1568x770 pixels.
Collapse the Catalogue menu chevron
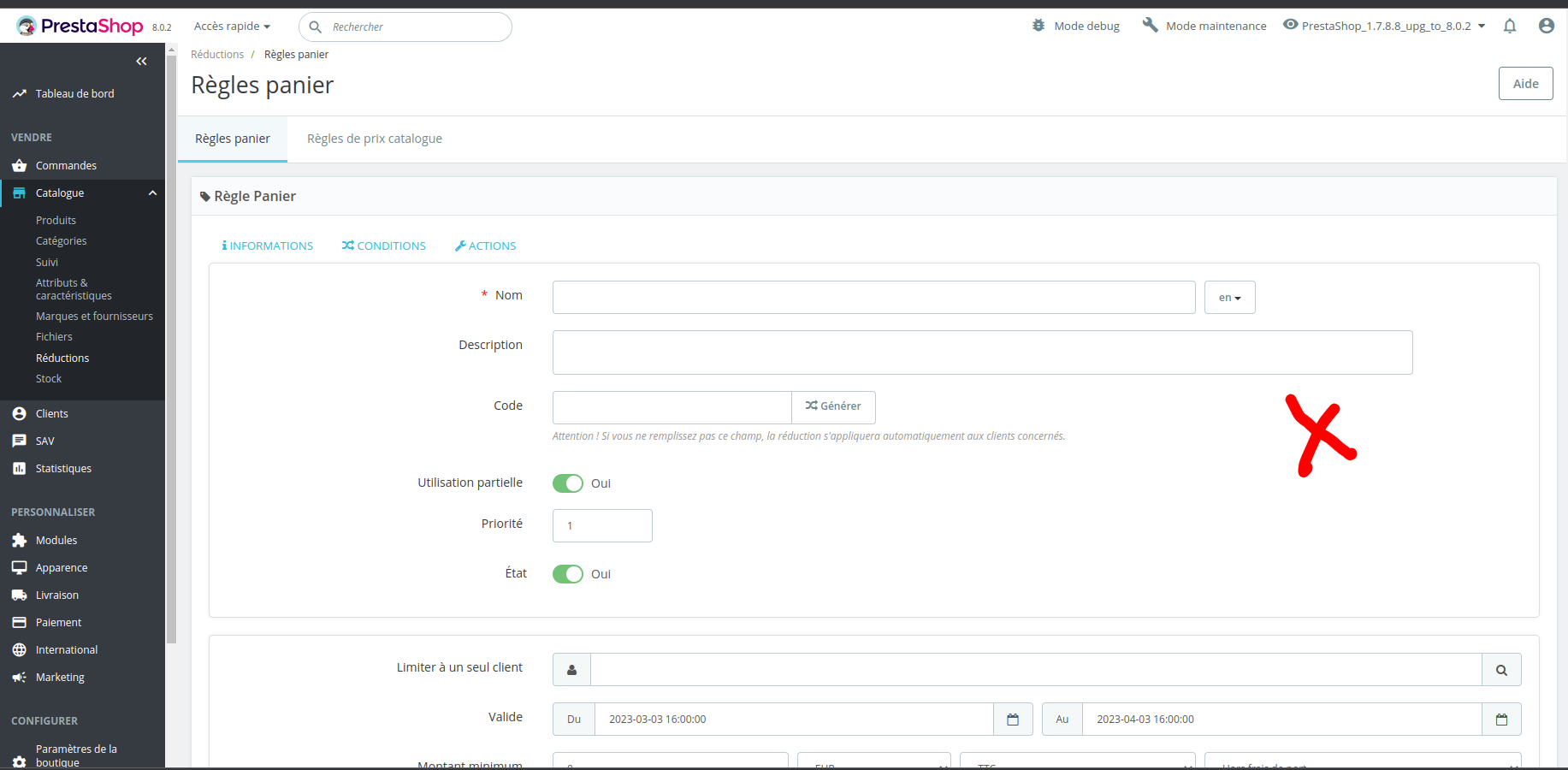(x=152, y=192)
